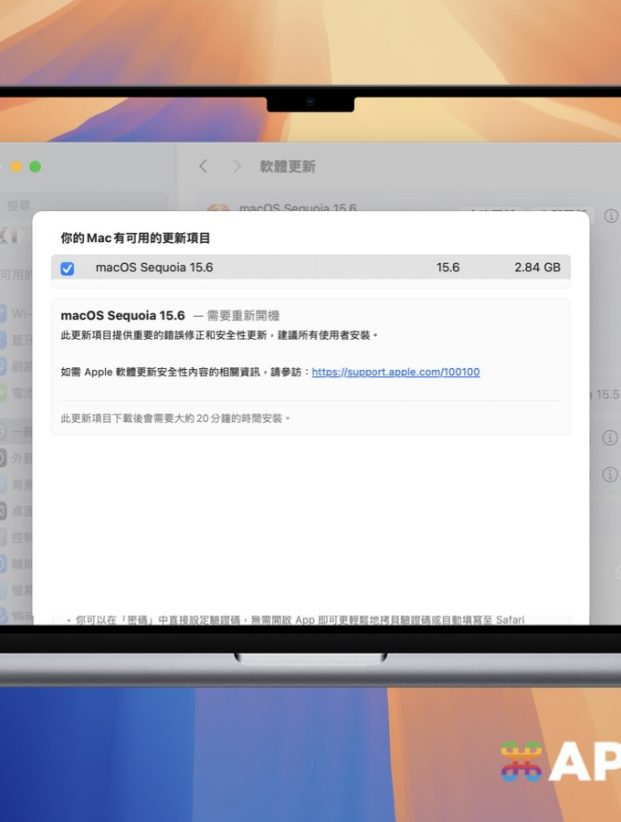Click the lowest info icon on right edge
Image resolution: width=621 pixels, height=822 pixels.
point(610,474)
